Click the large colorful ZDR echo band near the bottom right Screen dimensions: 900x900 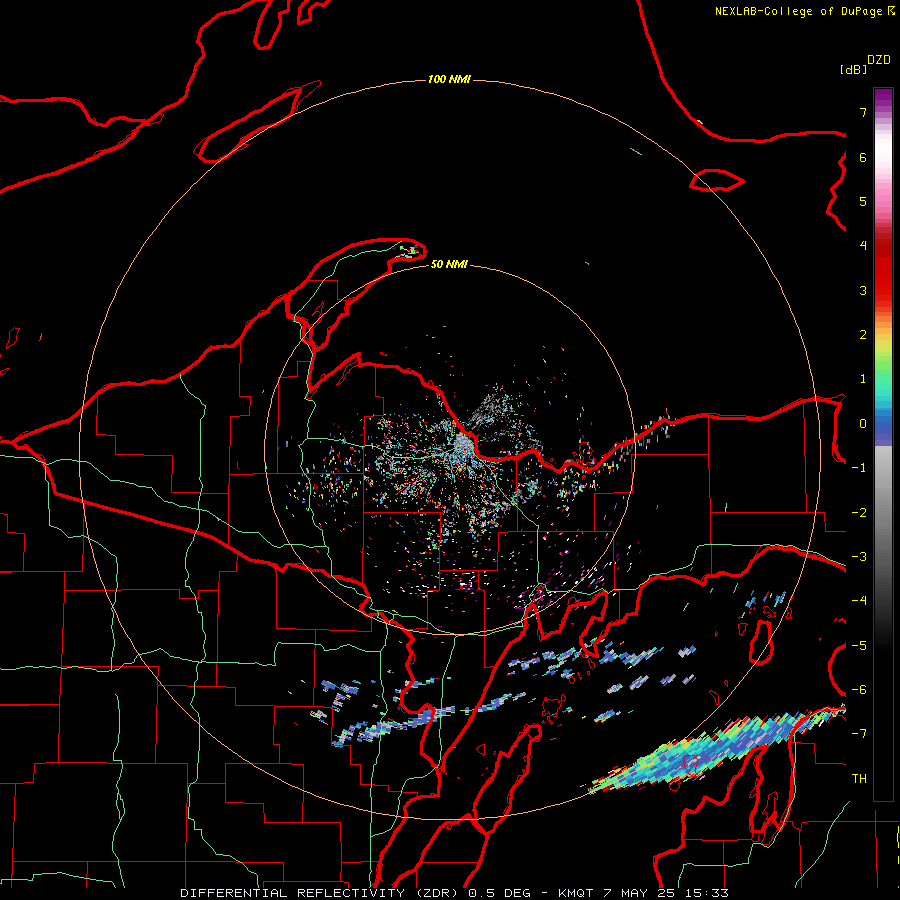pyautogui.click(x=717, y=751)
